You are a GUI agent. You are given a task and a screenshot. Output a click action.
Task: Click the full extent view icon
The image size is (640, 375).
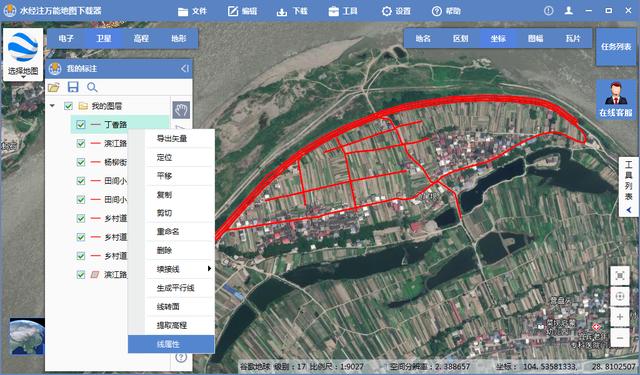620,276
